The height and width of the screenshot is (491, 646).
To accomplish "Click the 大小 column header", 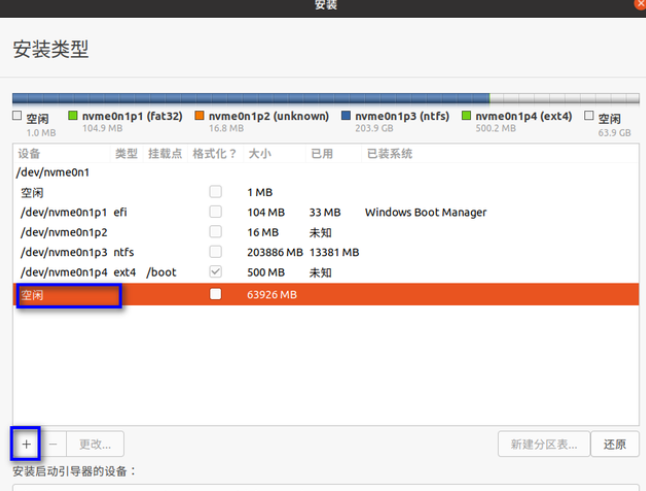I will (x=259, y=154).
